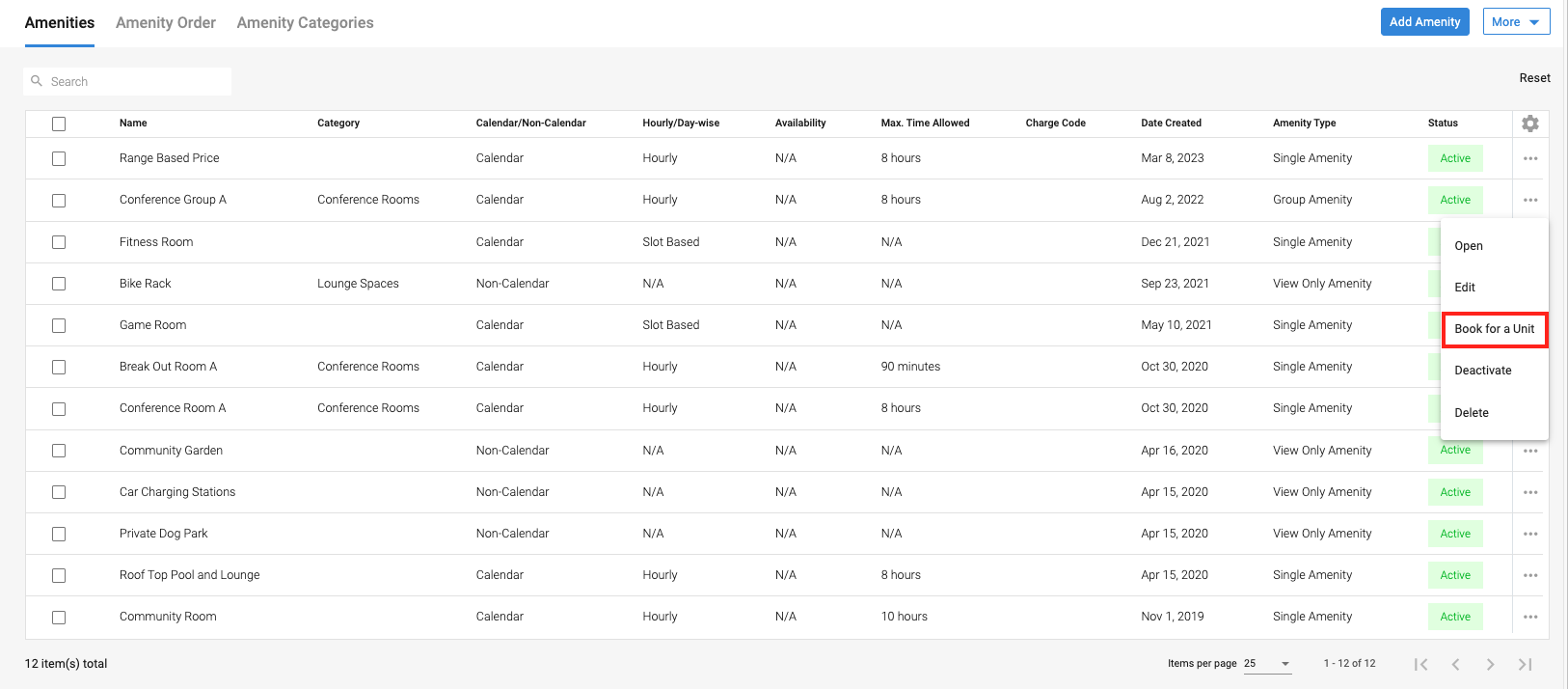Open three-dot menu for Private Dog Park
1568x689 pixels.
(x=1530, y=534)
